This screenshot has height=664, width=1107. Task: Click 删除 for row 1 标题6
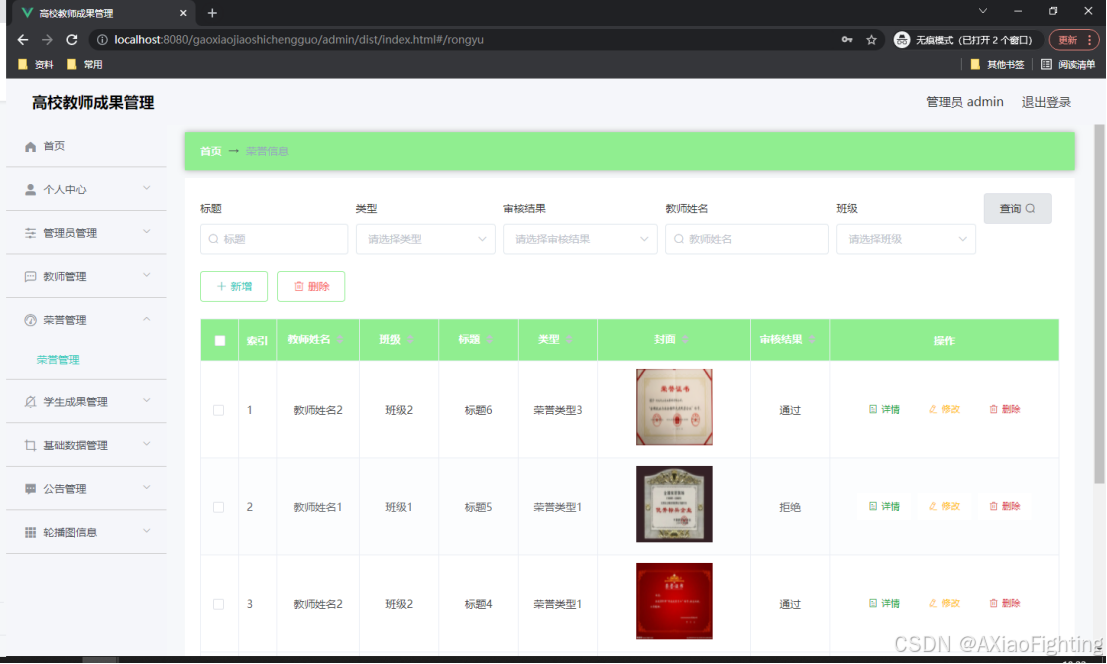coord(1005,409)
